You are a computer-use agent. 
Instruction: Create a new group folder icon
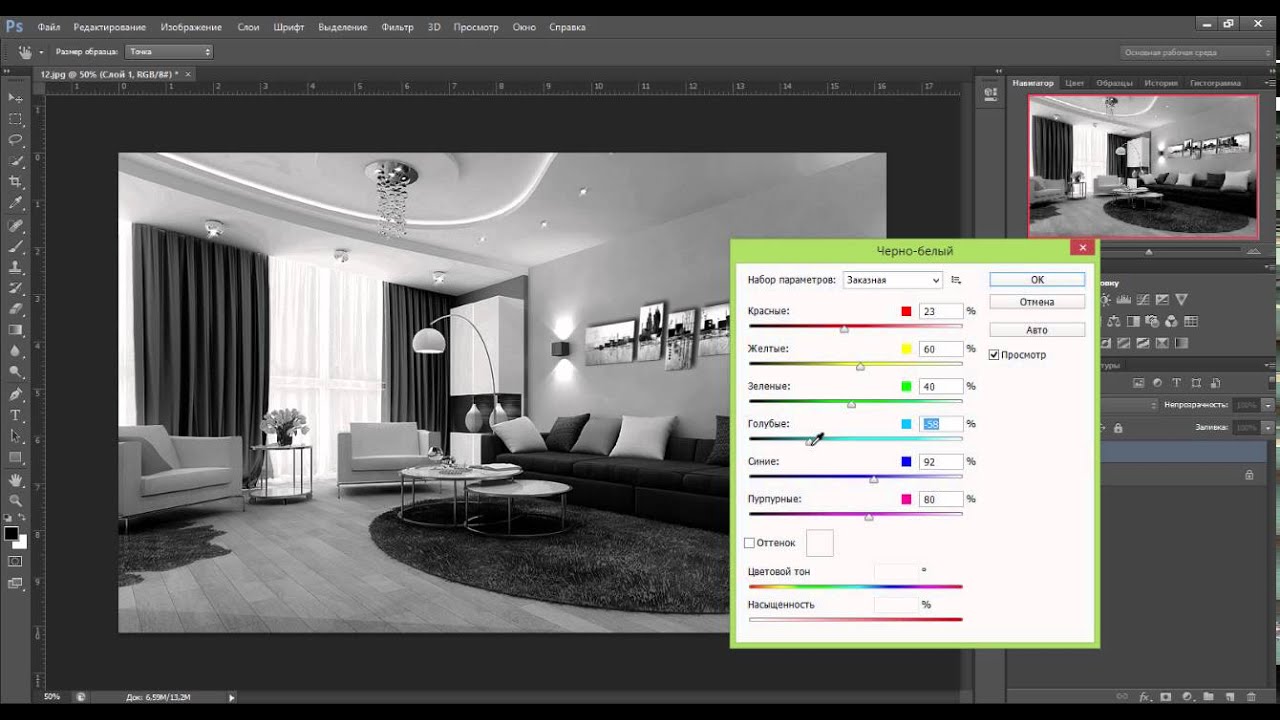click(1208, 697)
